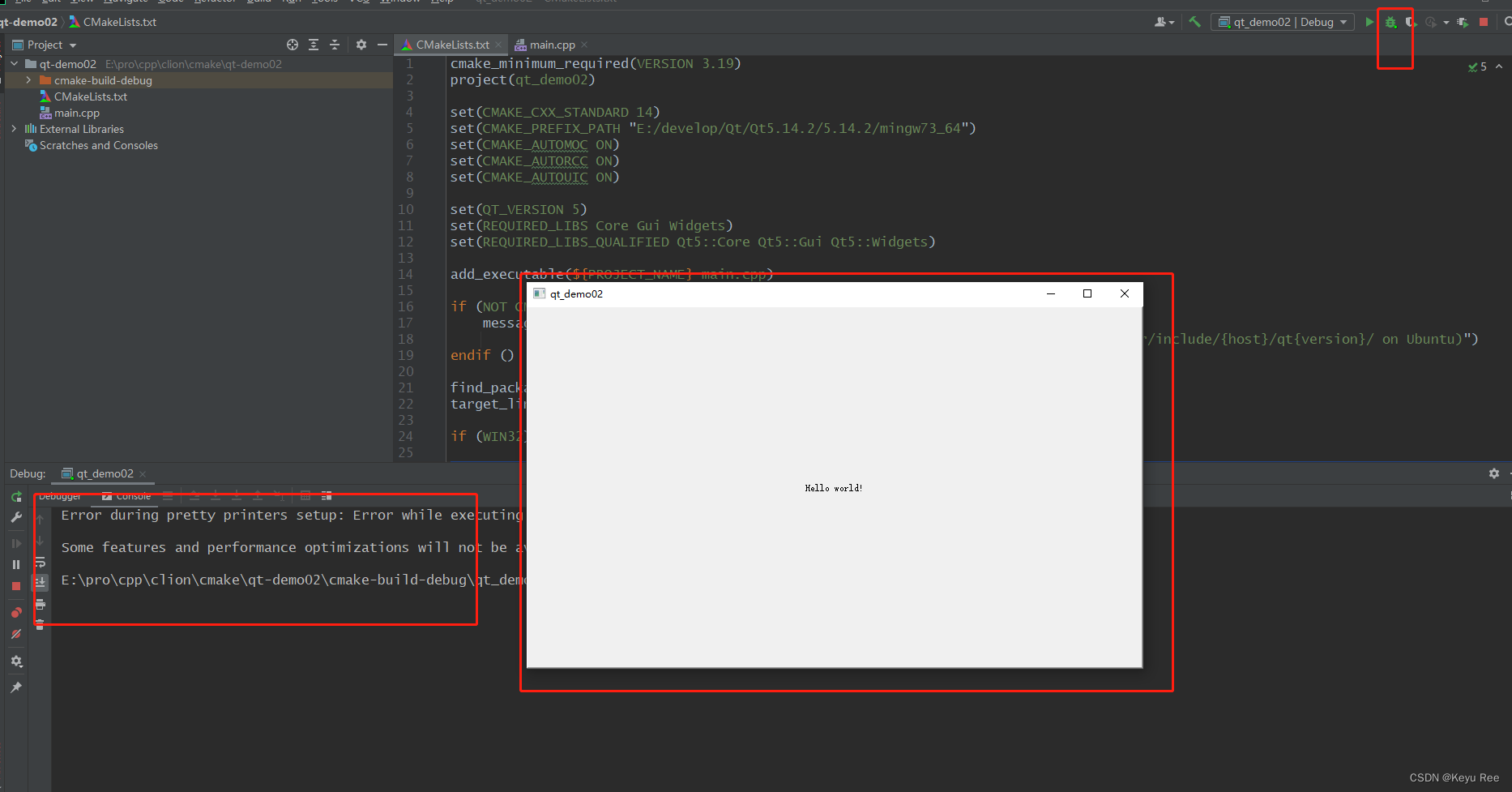The height and width of the screenshot is (792, 1512).
Task: Select Scratches and Consoles in the tree
Action: point(99,145)
